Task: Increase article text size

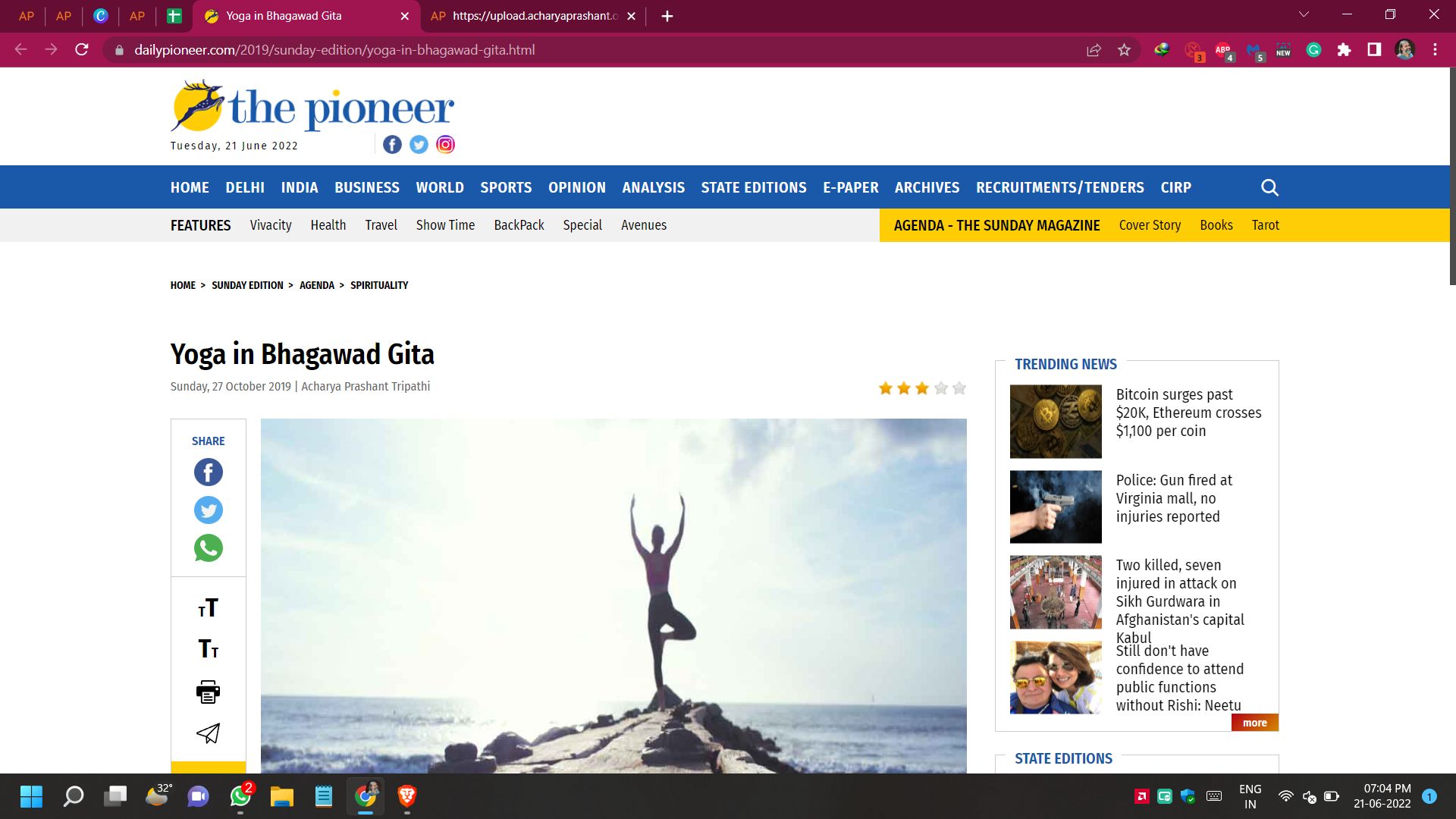Action: (209, 608)
